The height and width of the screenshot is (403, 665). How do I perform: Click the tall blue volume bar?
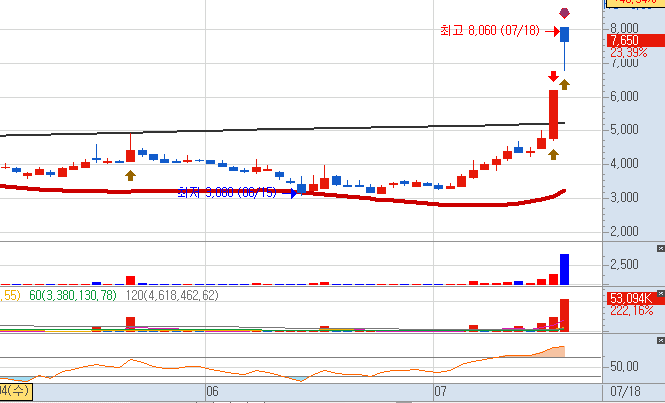(x=564, y=269)
